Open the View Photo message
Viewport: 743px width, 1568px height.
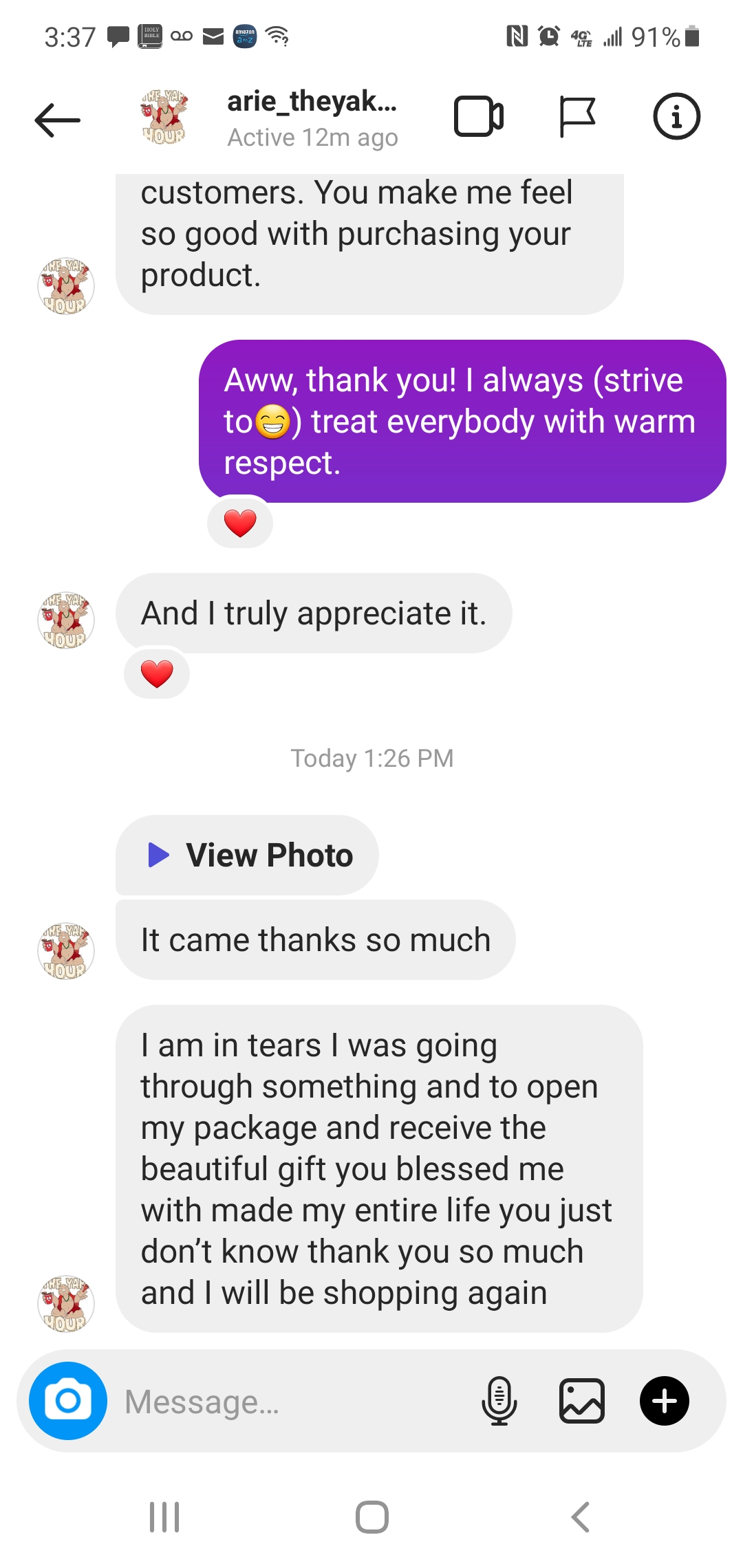(248, 855)
